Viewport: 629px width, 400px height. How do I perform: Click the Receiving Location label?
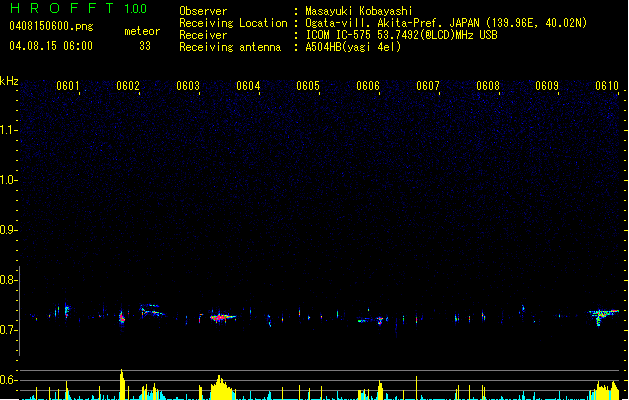233,23
